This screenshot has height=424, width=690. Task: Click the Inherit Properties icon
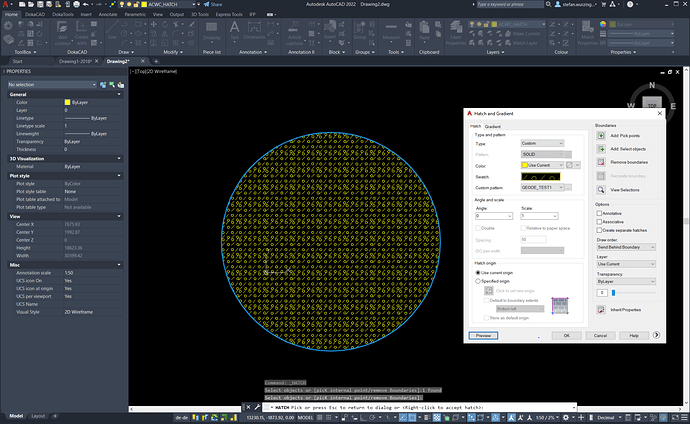point(600,311)
